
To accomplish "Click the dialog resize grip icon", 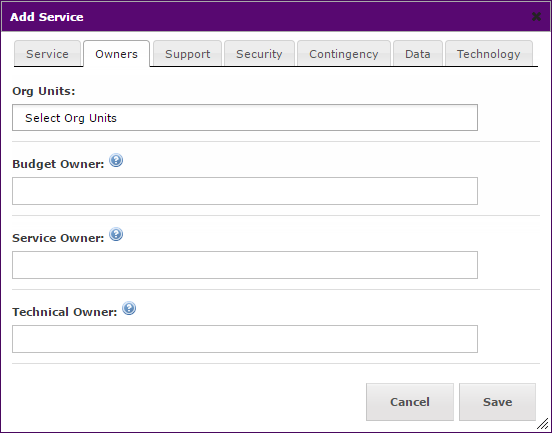I will (542, 423).
